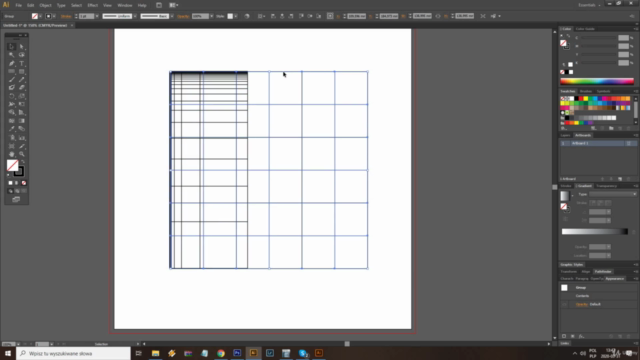Select the Eraser tool

pyautogui.click(x=22, y=88)
